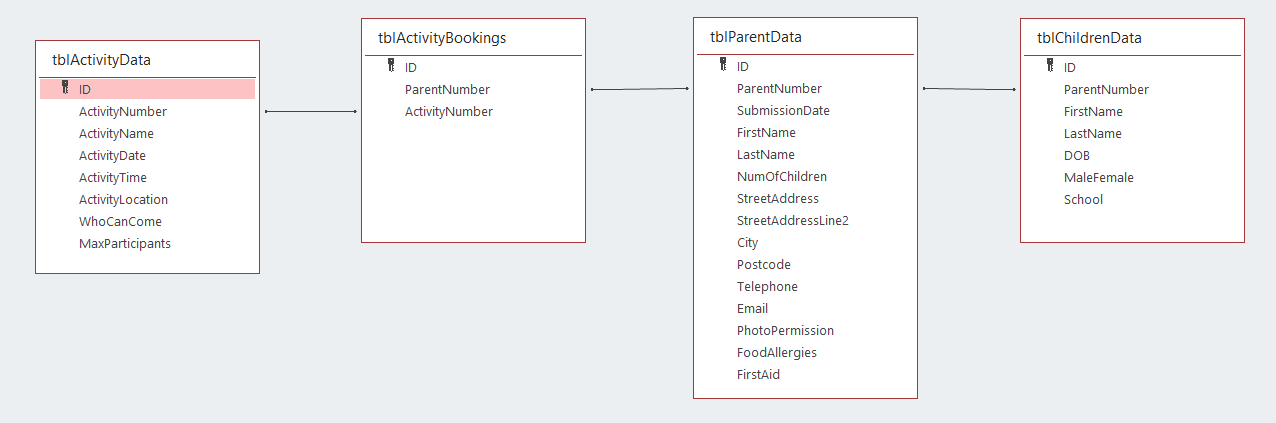
Task: Click the primary key icon in tblActivityBookings
Action: coord(391,66)
